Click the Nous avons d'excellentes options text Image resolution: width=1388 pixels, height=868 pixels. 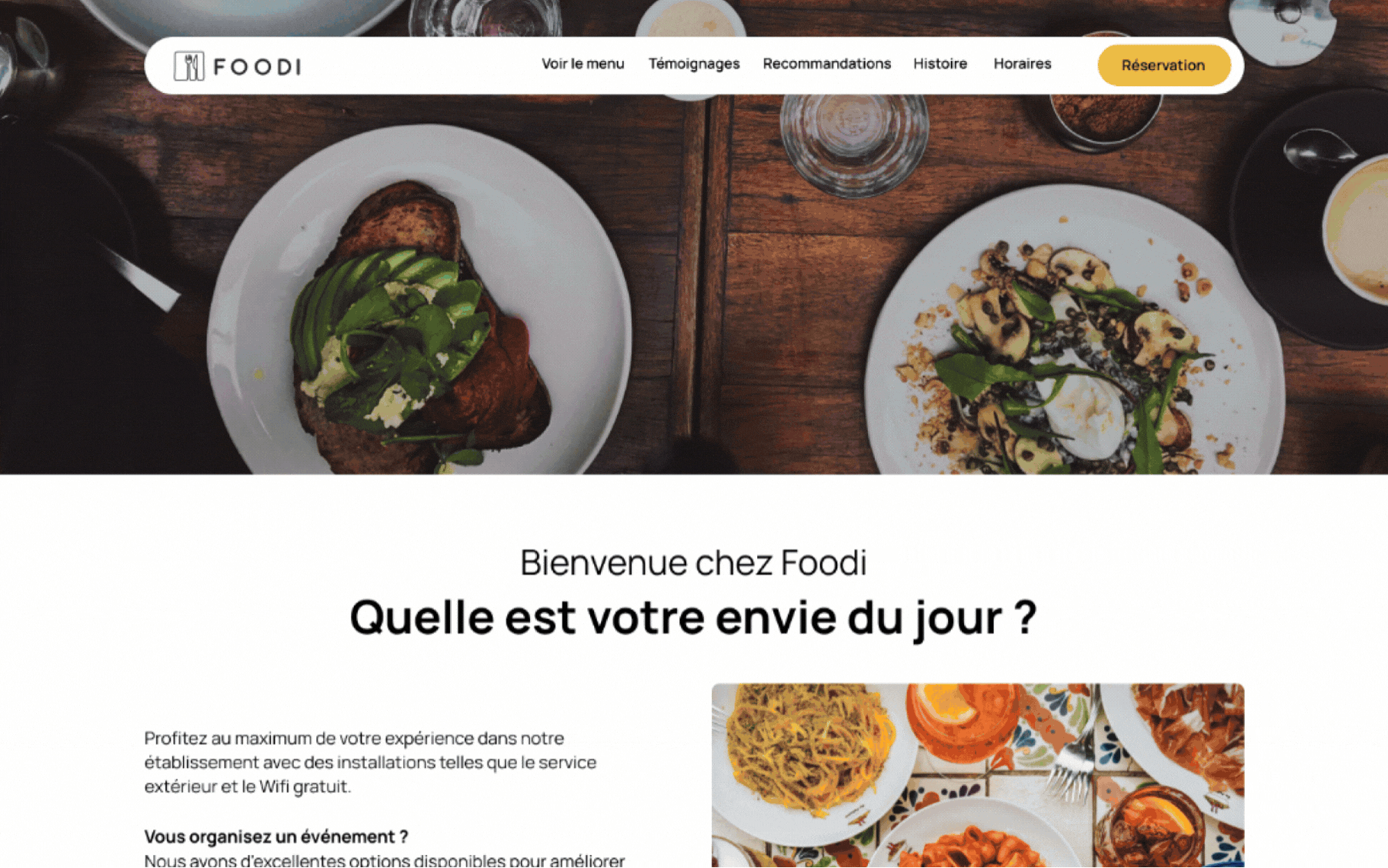point(384,860)
